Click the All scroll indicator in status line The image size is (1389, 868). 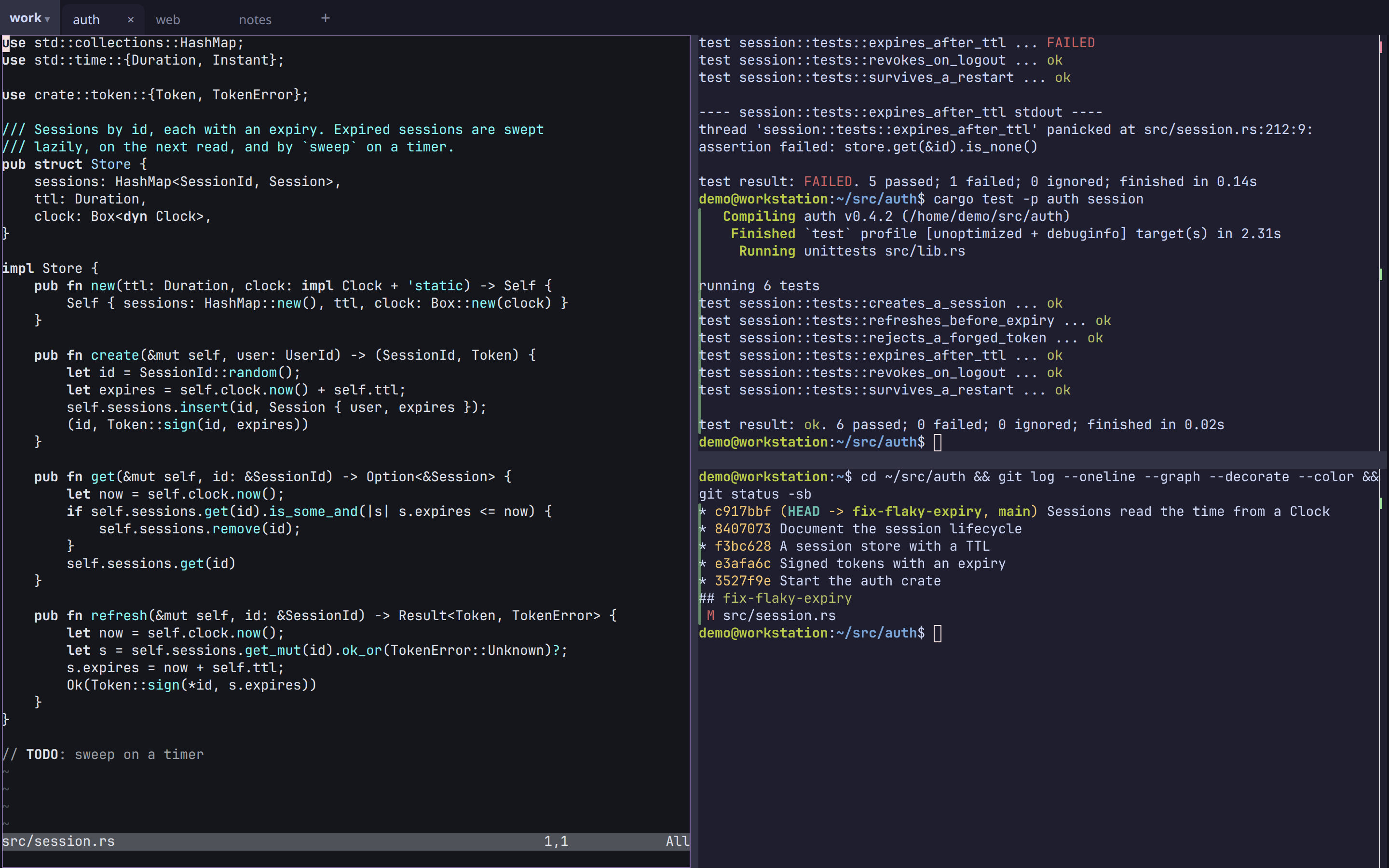[677, 841]
